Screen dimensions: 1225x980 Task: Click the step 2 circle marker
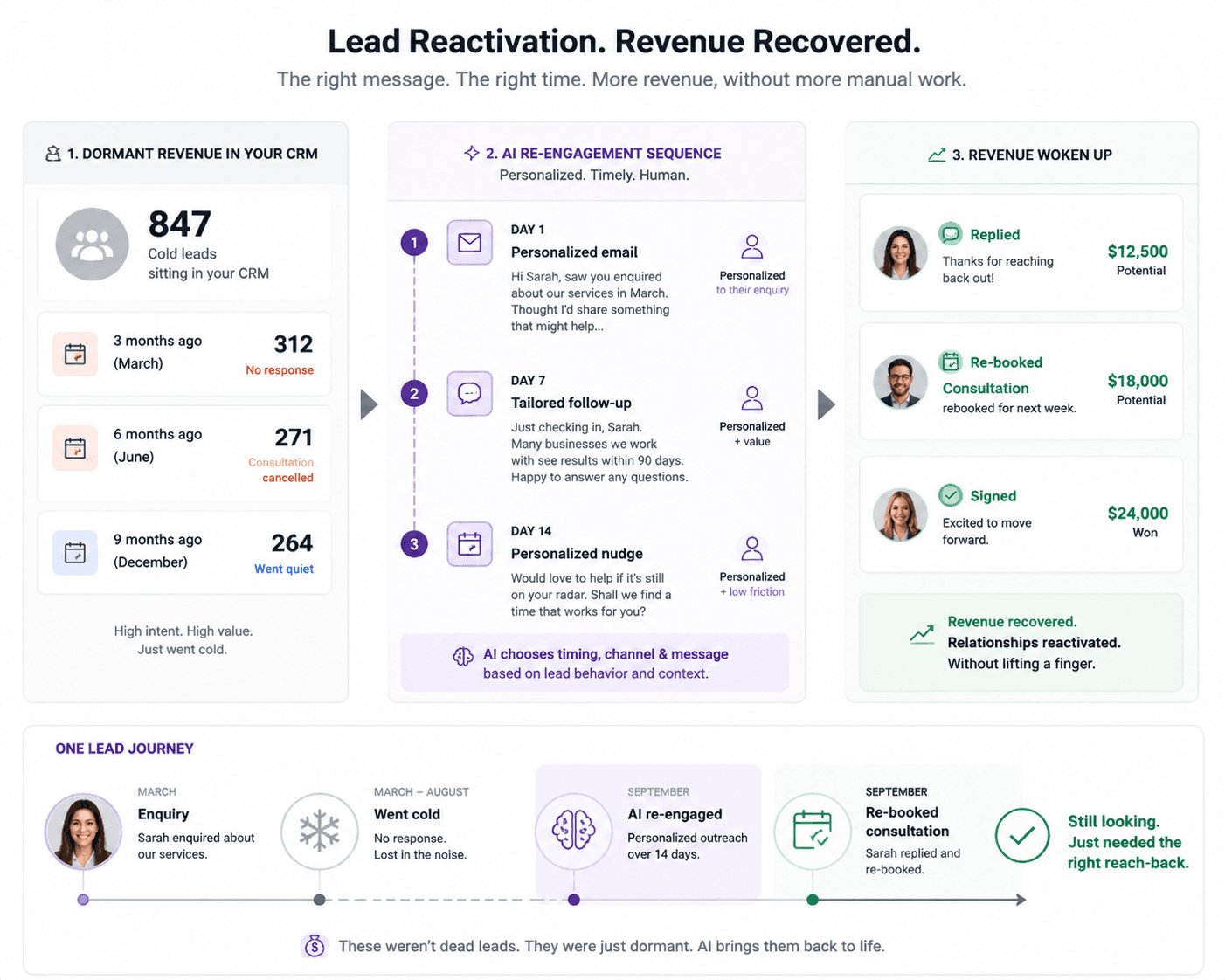pos(414,393)
